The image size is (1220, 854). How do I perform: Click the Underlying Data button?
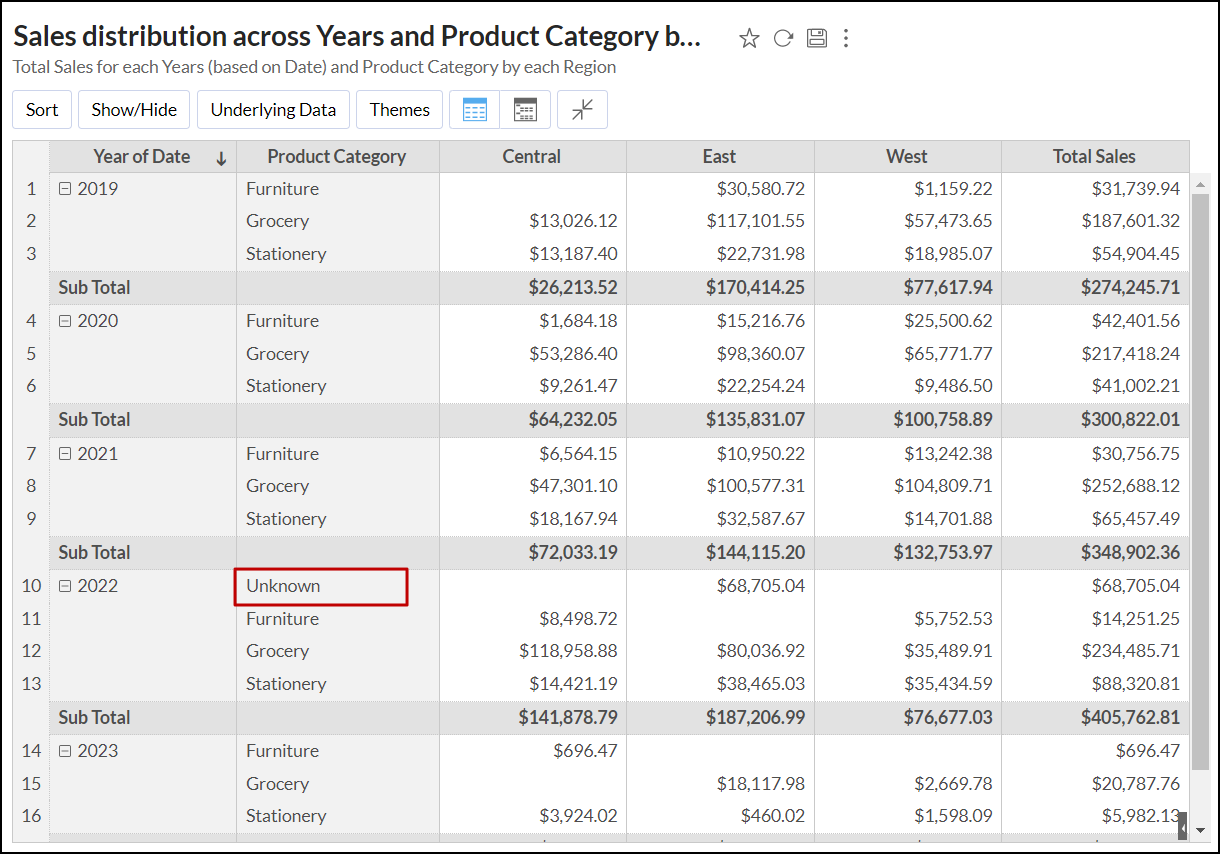pyautogui.click(x=273, y=110)
